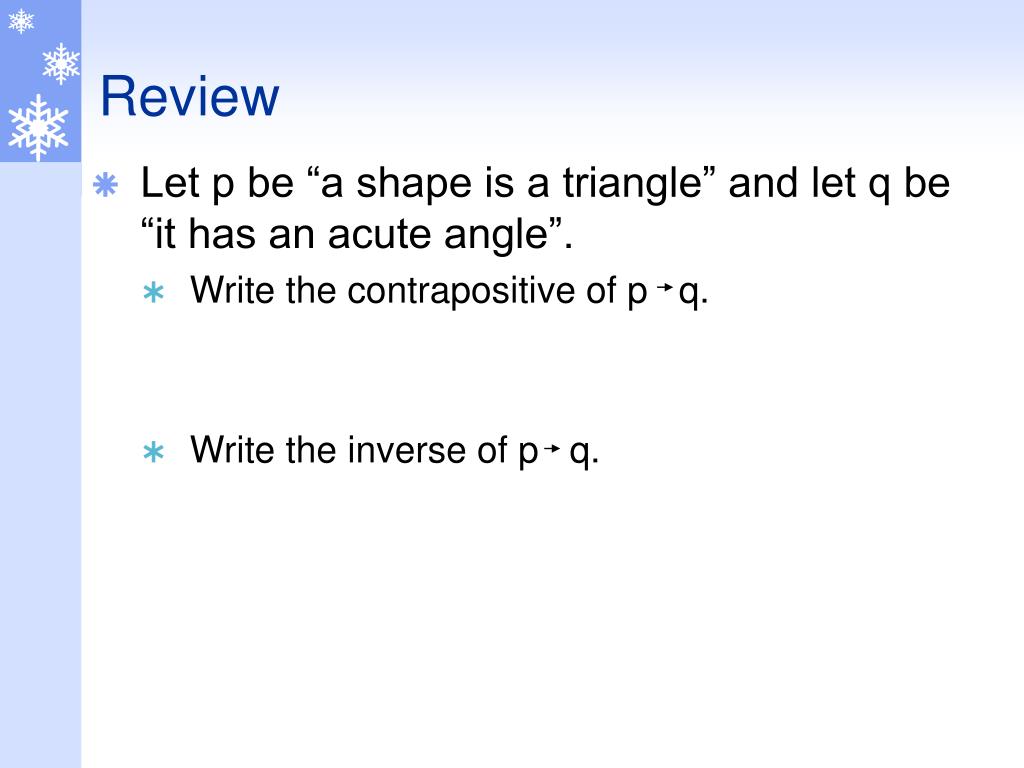The image size is (1024, 768).
Task: Click the word Let at paragraph start
Action: pos(170,182)
